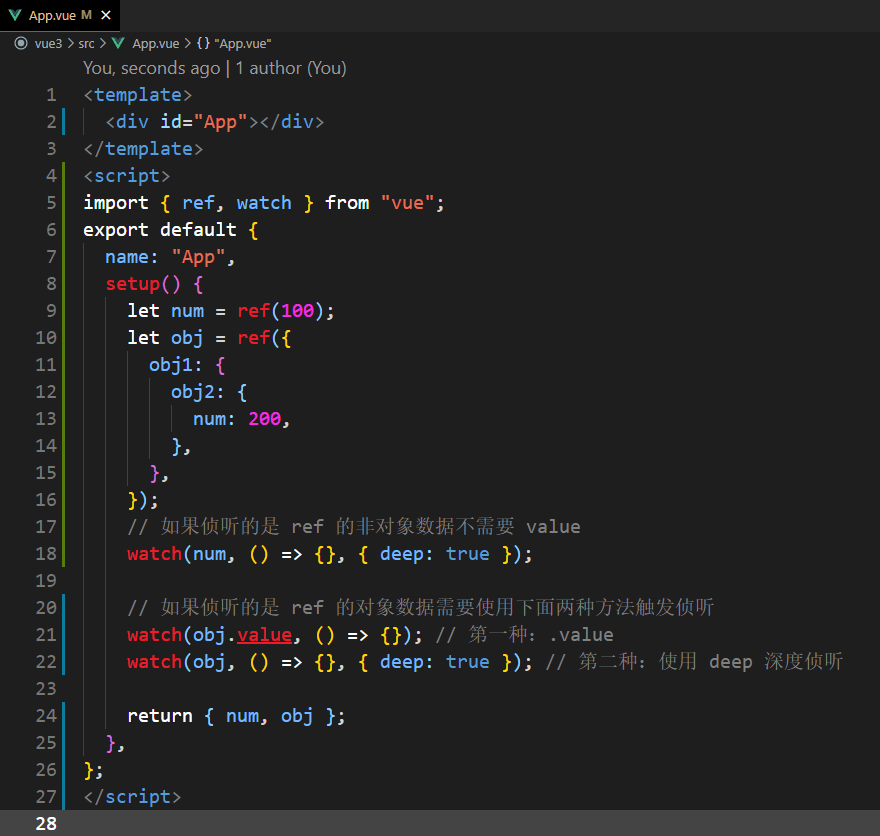Click the return statement on line 24
Image resolution: width=880 pixels, height=836 pixels.
(x=236, y=716)
